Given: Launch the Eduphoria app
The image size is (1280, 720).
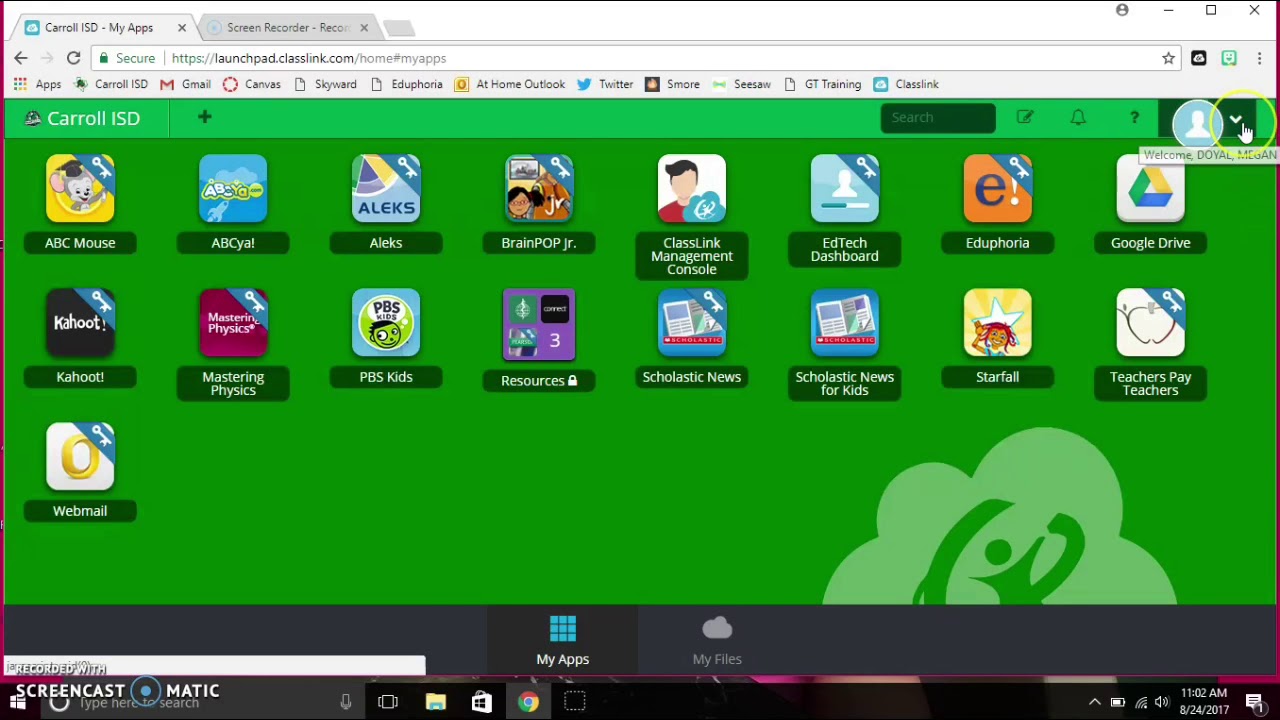Looking at the screenshot, I should coord(998,189).
